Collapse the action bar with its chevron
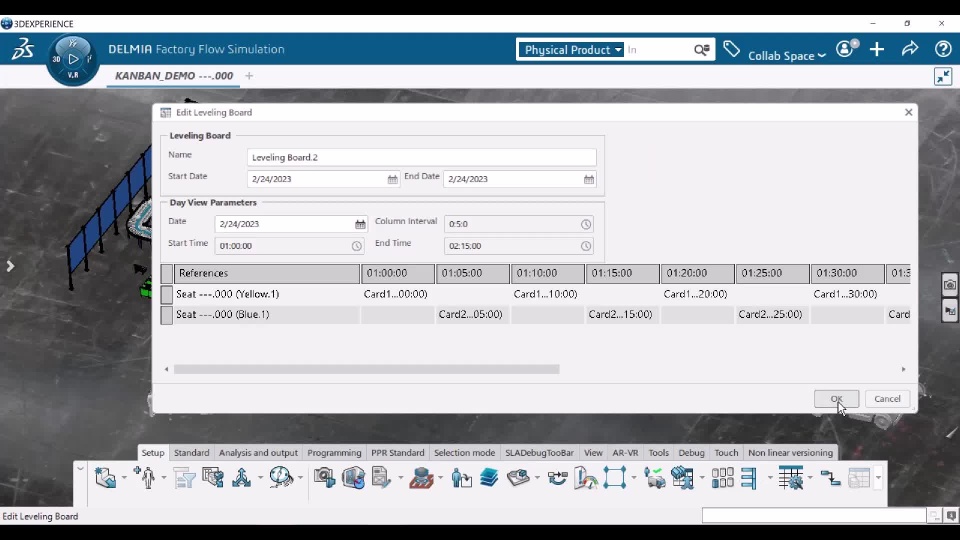 click(80, 469)
